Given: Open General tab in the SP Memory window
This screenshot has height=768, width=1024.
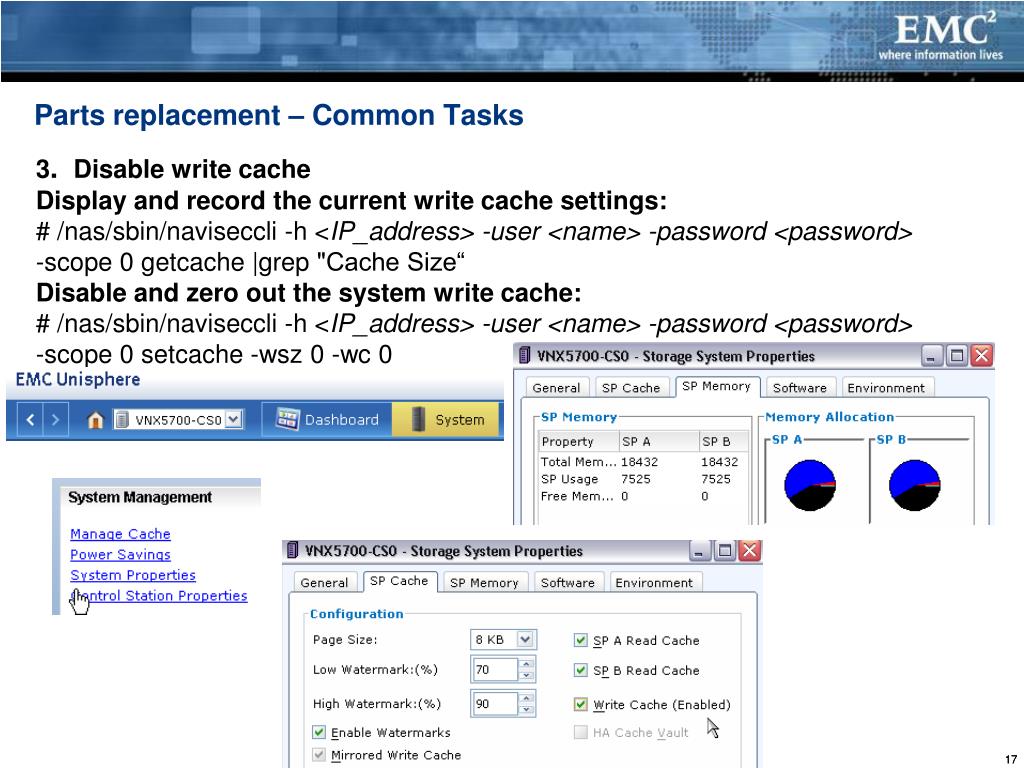Looking at the screenshot, I should pos(556,388).
